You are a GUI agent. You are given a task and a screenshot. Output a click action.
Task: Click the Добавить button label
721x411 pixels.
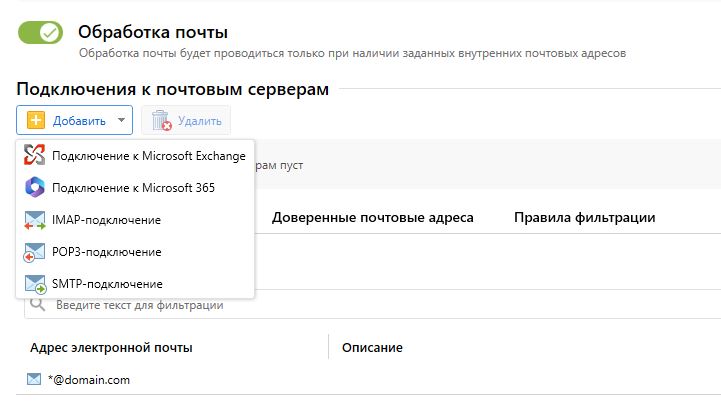coord(79,121)
